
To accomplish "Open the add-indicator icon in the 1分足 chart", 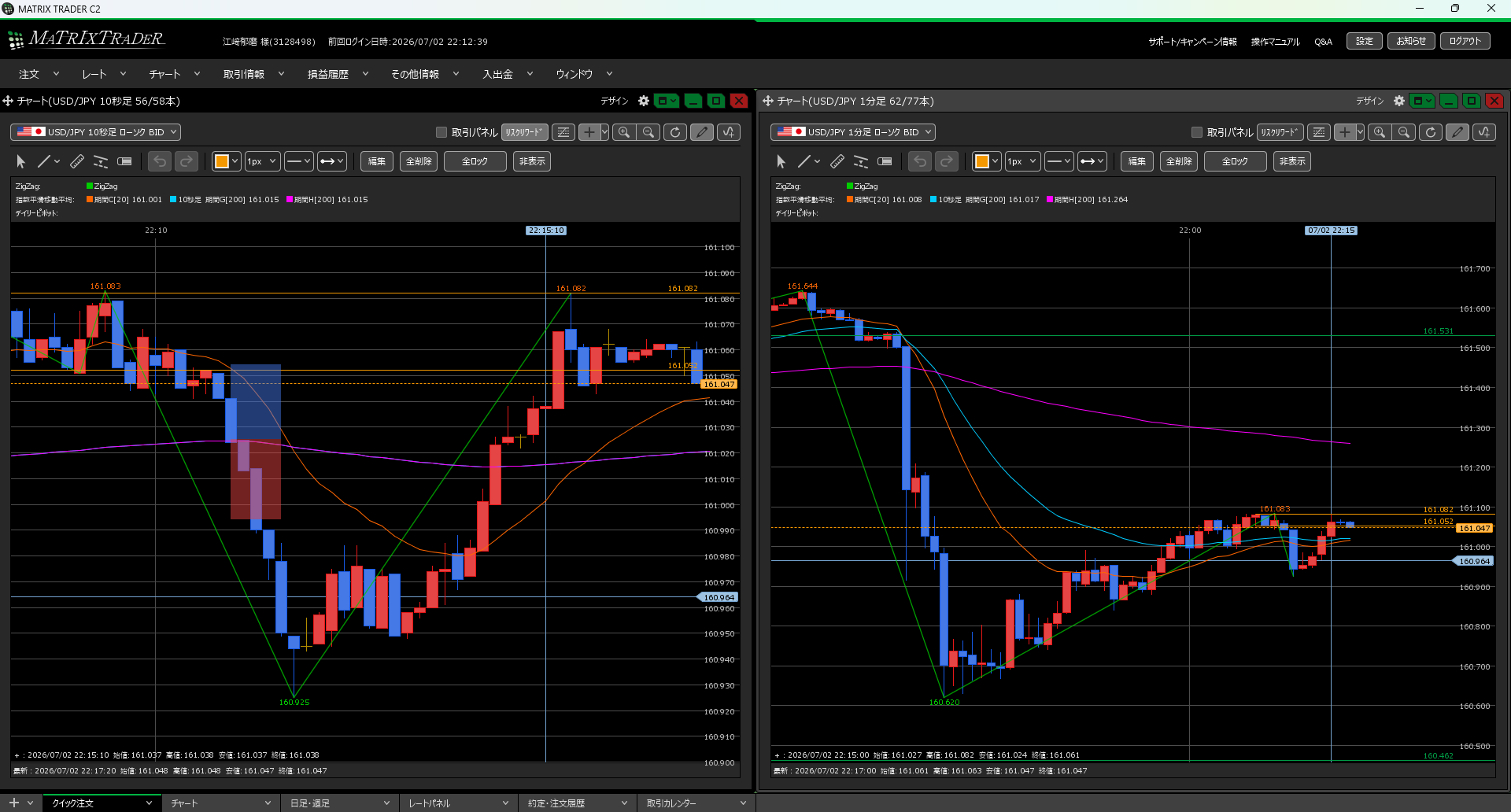I will (1484, 132).
